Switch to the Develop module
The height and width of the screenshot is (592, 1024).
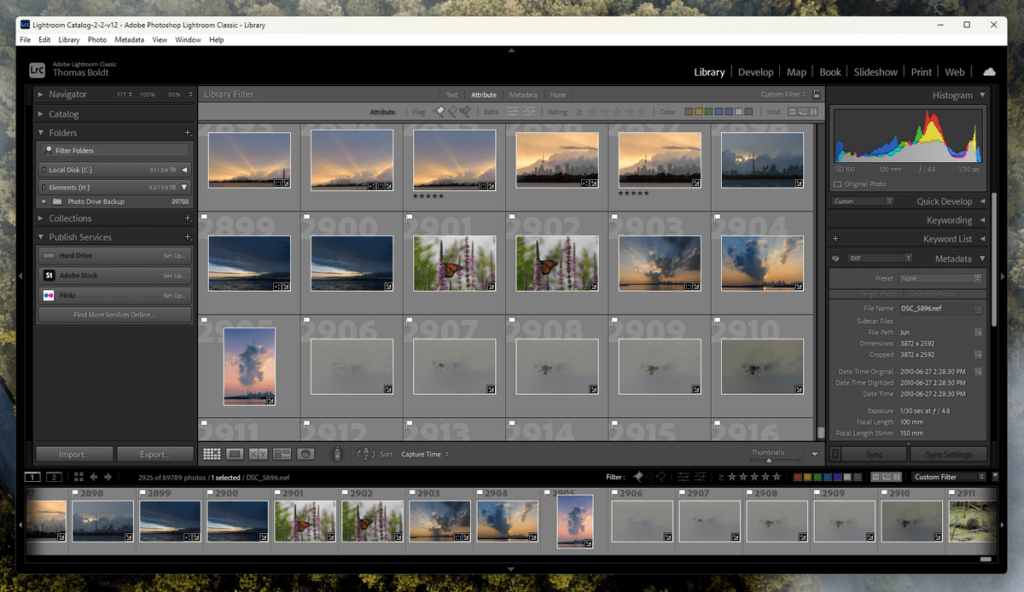tap(756, 72)
